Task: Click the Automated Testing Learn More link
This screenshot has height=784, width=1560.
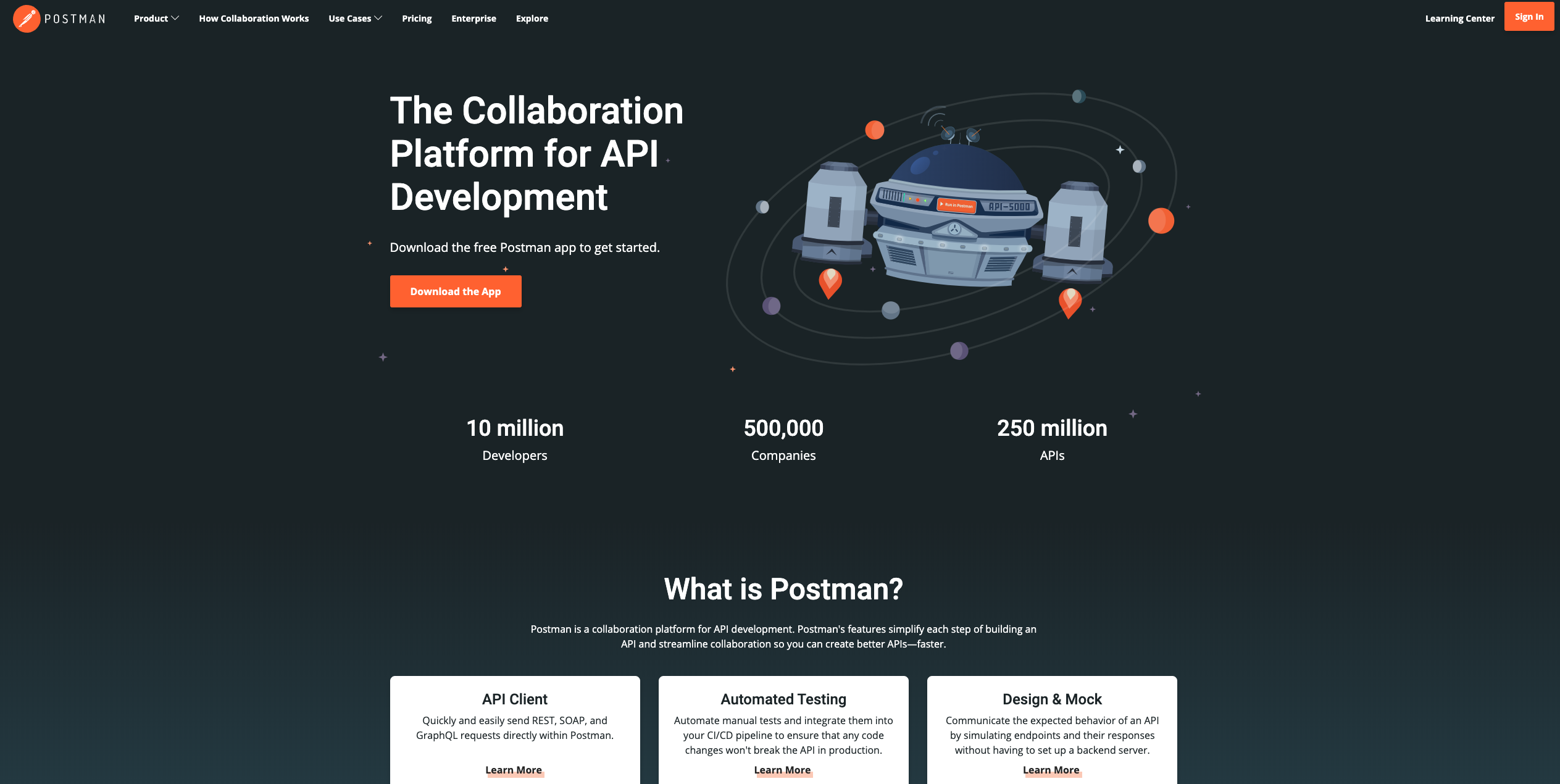Action: (783, 769)
